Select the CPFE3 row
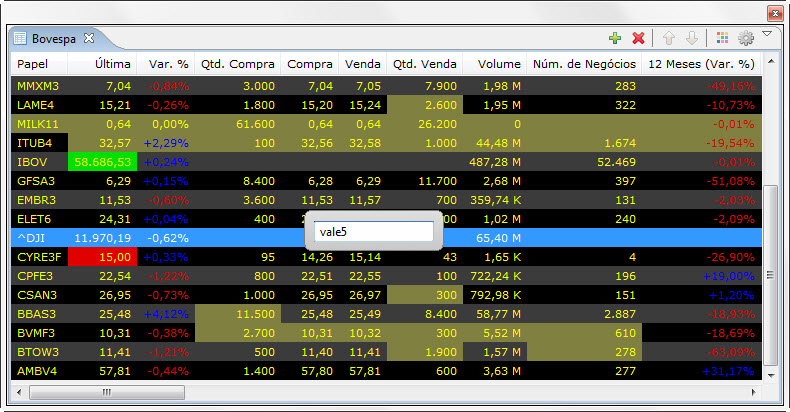Viewport: 790px width, 412px height. 386,276
